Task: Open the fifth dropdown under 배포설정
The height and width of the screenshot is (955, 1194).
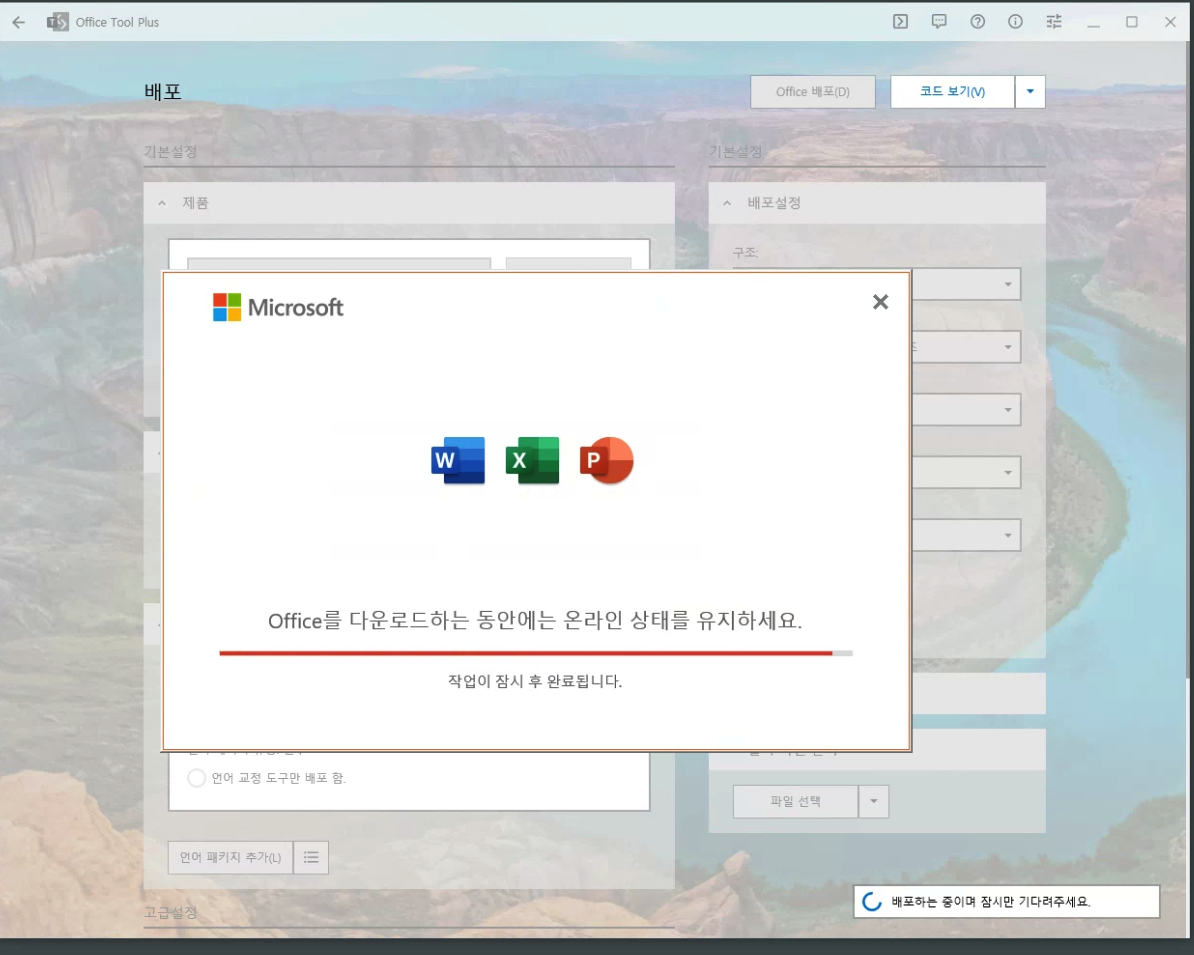Action: 966,535
